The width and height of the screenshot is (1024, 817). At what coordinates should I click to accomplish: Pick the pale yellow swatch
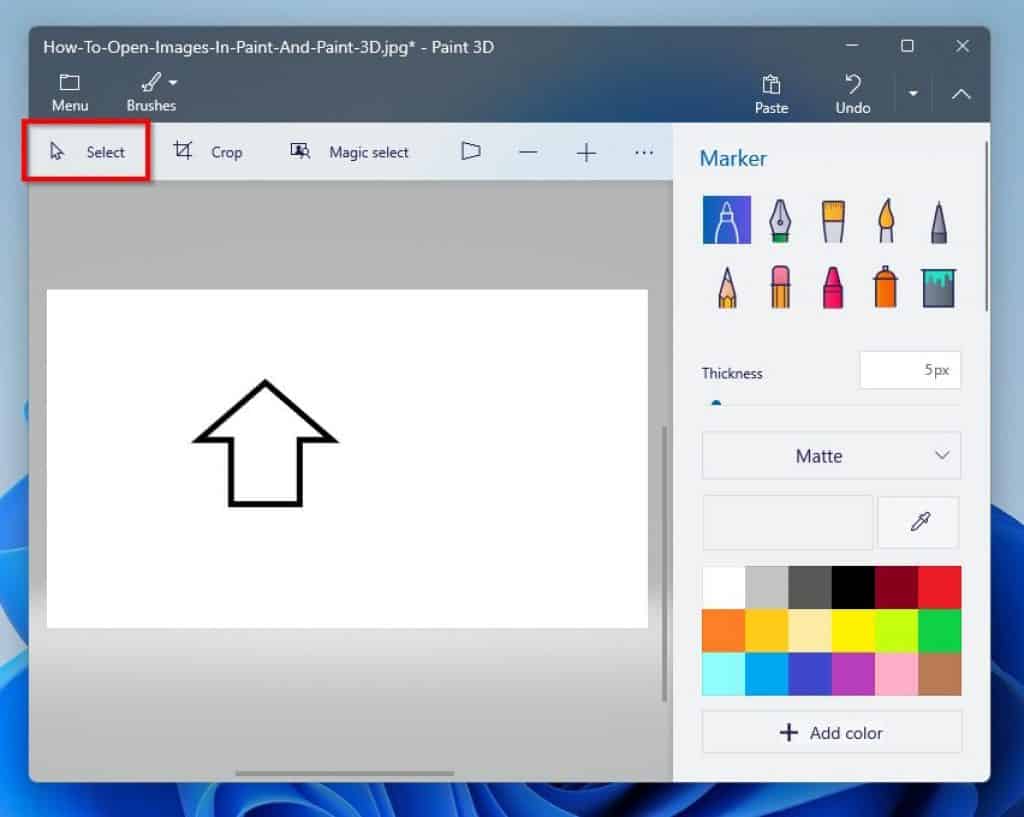tap(809, 630)
